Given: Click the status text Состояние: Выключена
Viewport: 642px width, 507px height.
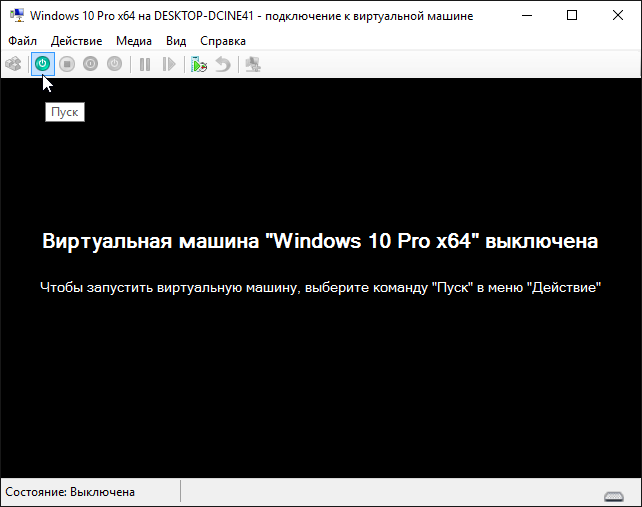Looking at the screenshot, I should (70, 492).
